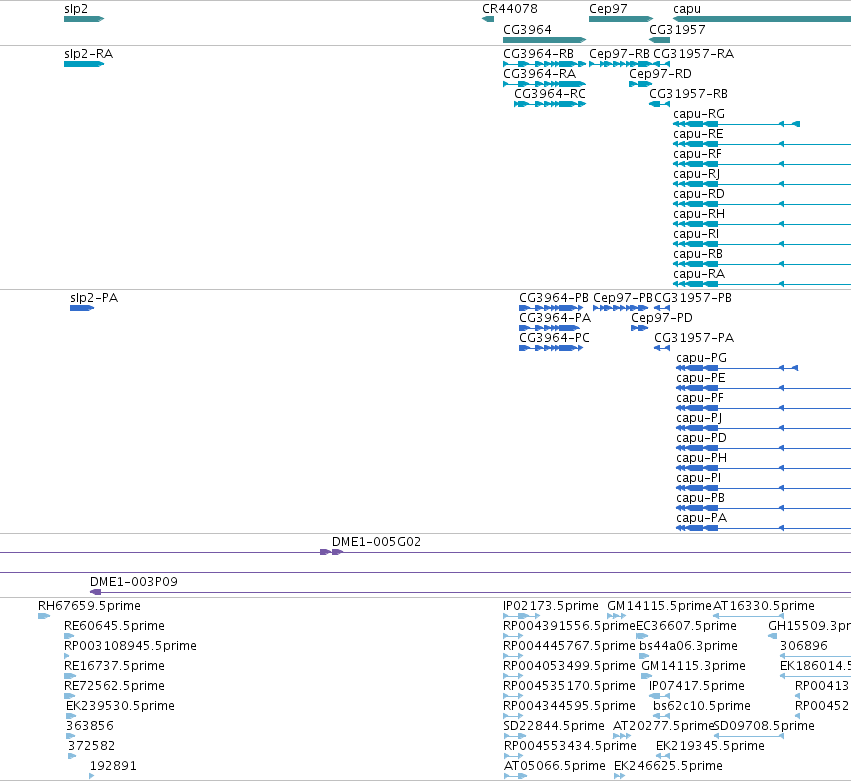This screenshot has height=781, width=851.
Task: Click the CR44078 gene label
Action: click(x=510, y=9)
